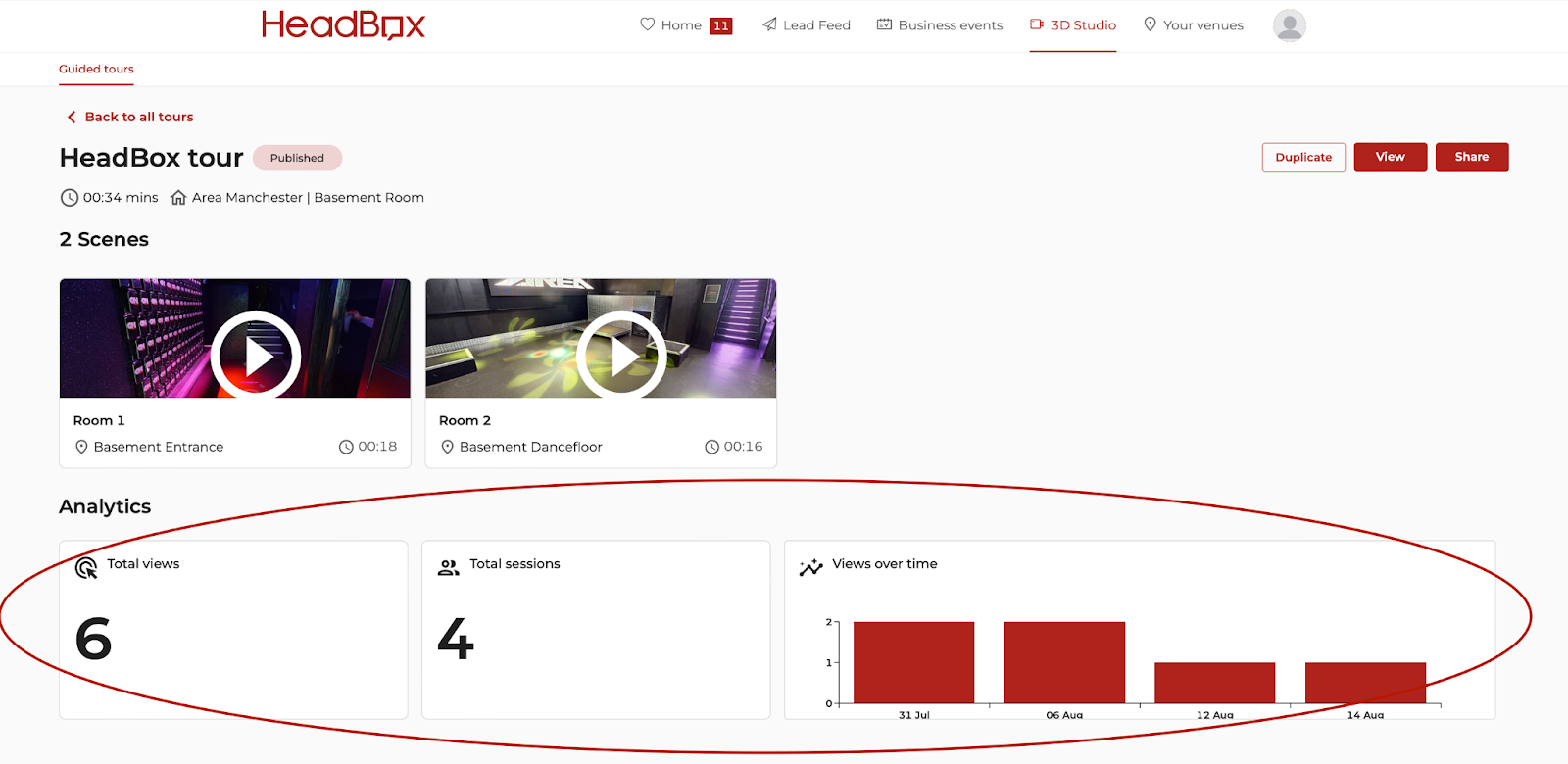Screen dimensions: 1568x764
Task: Click the clock icon beside 00:34 mins
Action: (x=70, y=198)
